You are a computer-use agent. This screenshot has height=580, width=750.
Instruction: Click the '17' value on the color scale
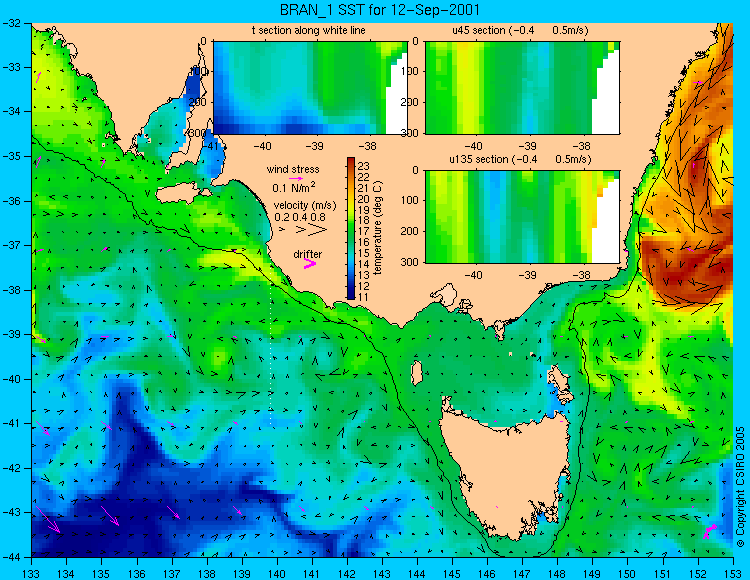click(x=364, y=232)
